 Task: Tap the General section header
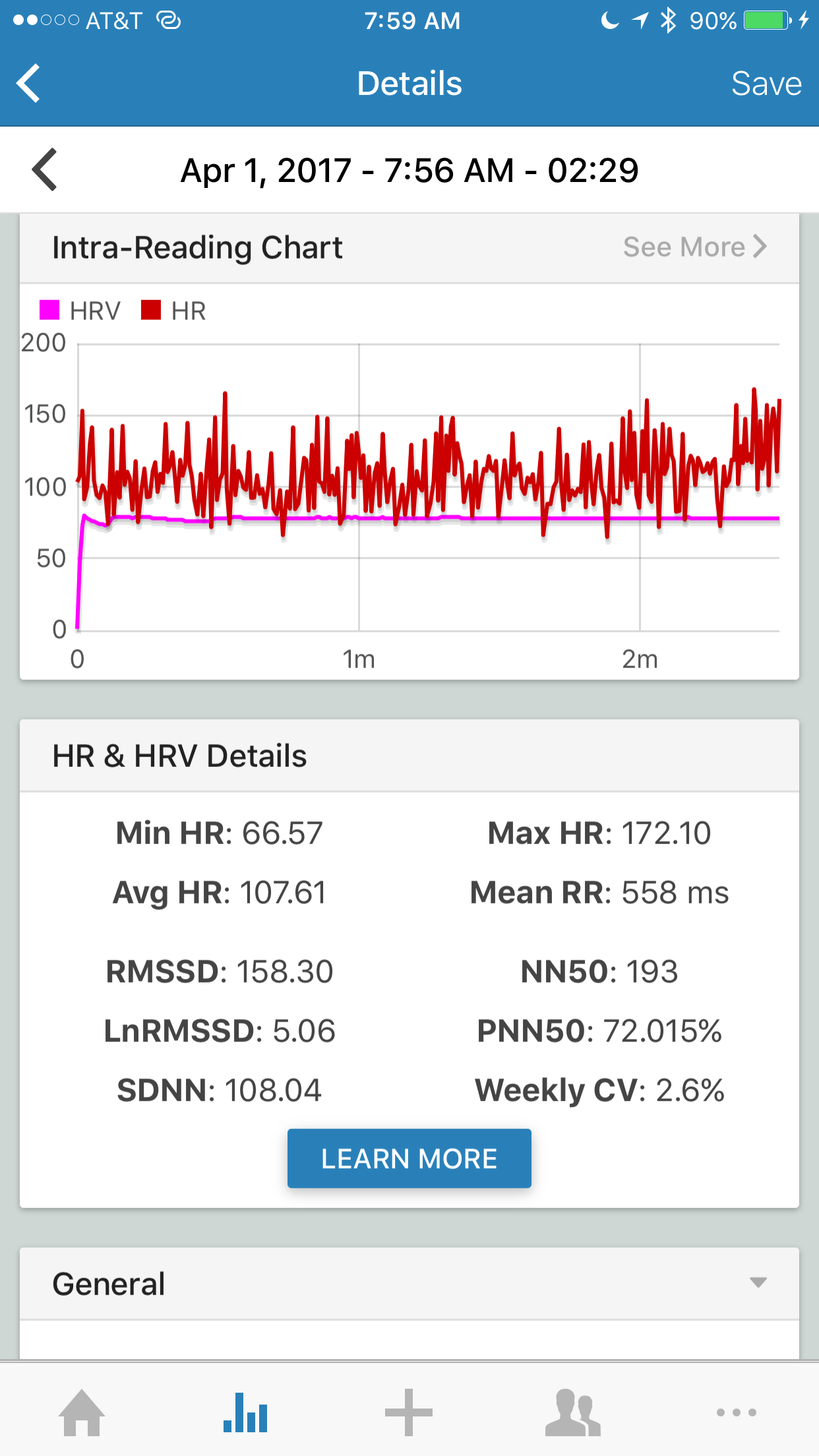tap(109, 1283)
